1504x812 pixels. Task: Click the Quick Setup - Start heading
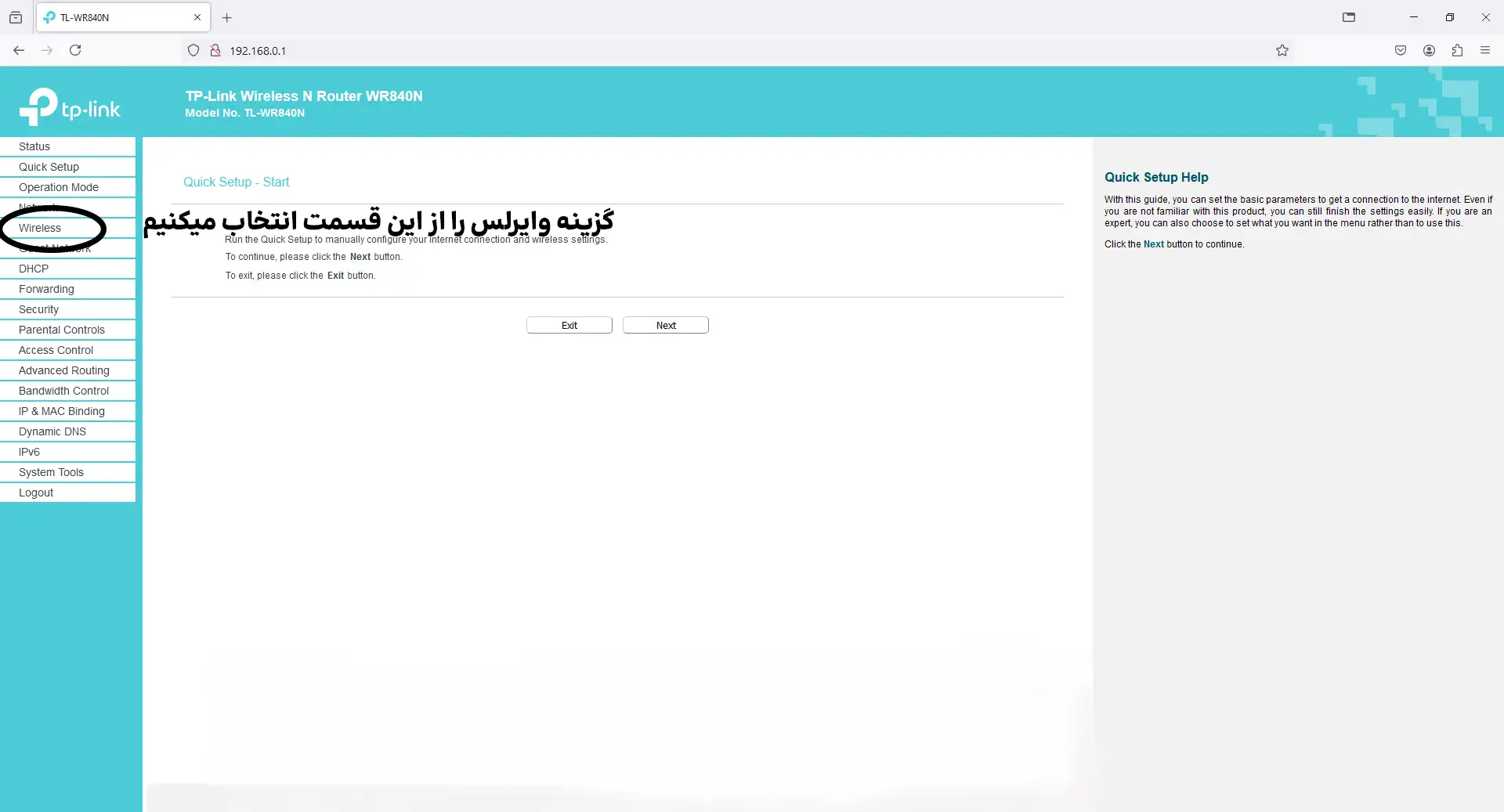[x=237, y=182]
